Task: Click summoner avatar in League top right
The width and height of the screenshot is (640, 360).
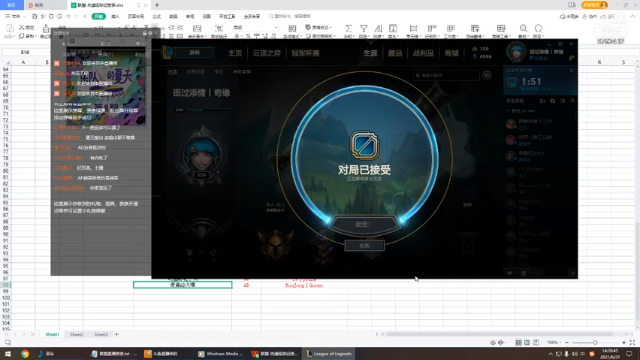Action: pos(516,52)
